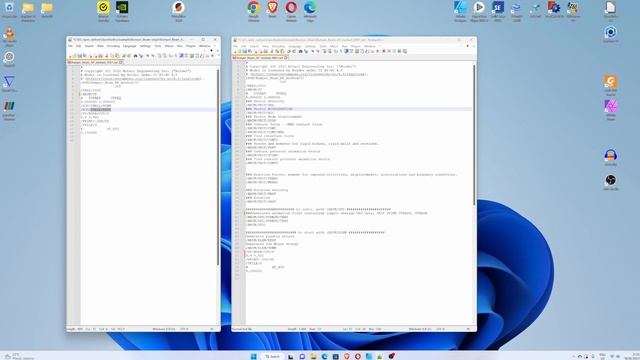Open Opera browser desktop shortcut
Viewport: 640px width, 360px height.
(291, 8)
